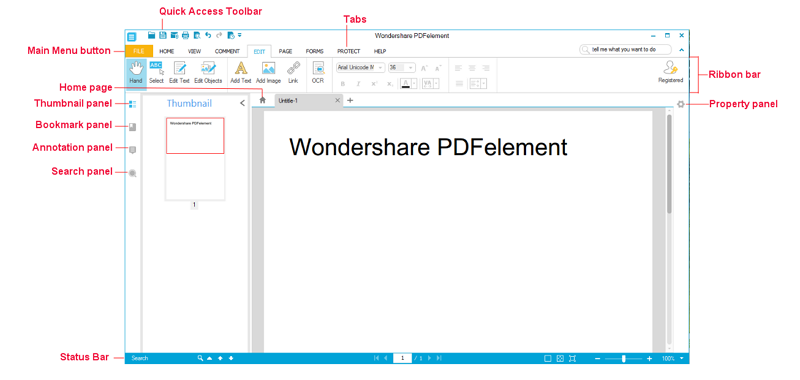Select the Hand tool

pyautogui.click(x=136, y=73)
